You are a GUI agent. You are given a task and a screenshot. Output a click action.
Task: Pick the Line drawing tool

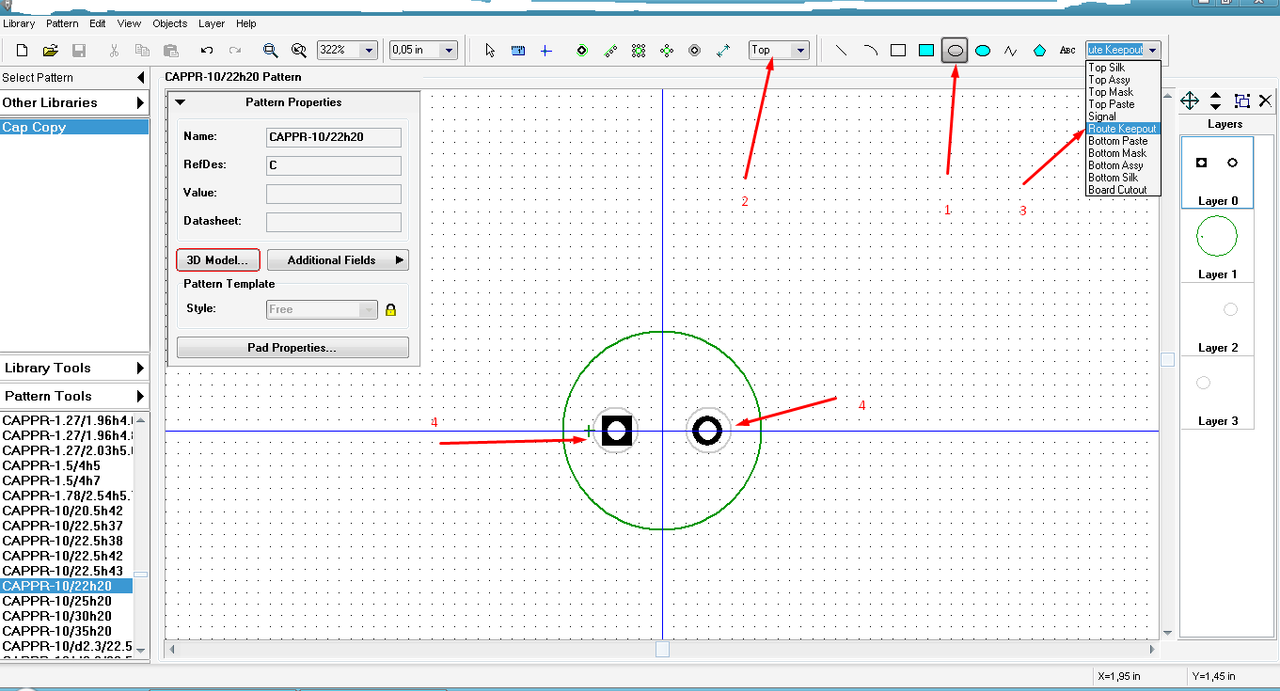(x=842, y=50)
